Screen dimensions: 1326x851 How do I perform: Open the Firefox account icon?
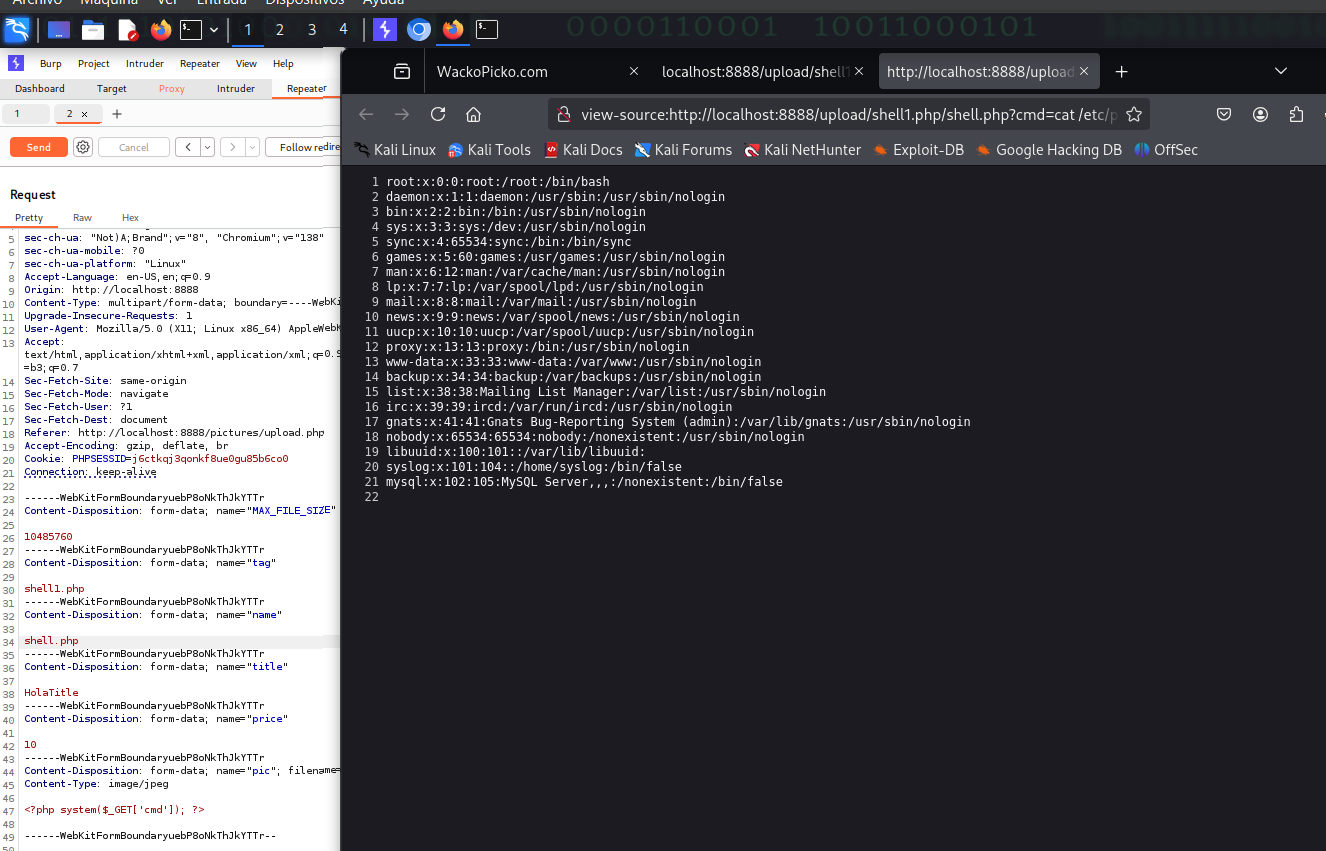tap(1260, 114)
